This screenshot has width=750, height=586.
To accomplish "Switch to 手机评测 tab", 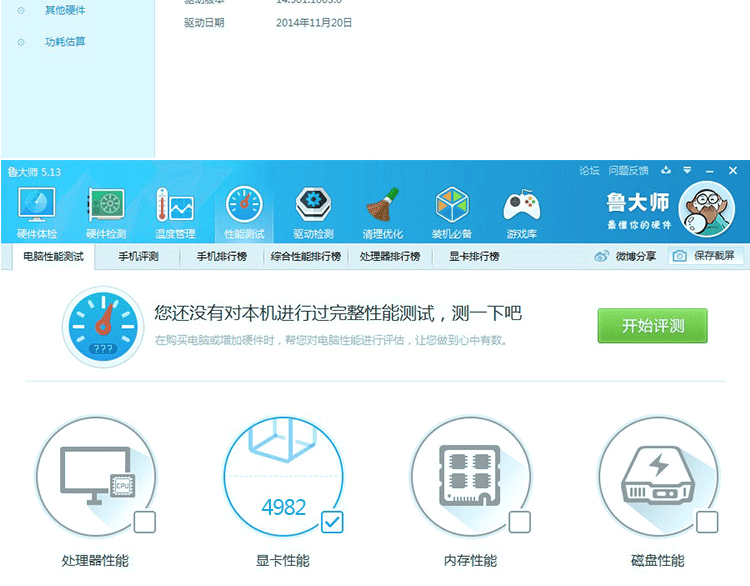I will (x=138, y=256).
